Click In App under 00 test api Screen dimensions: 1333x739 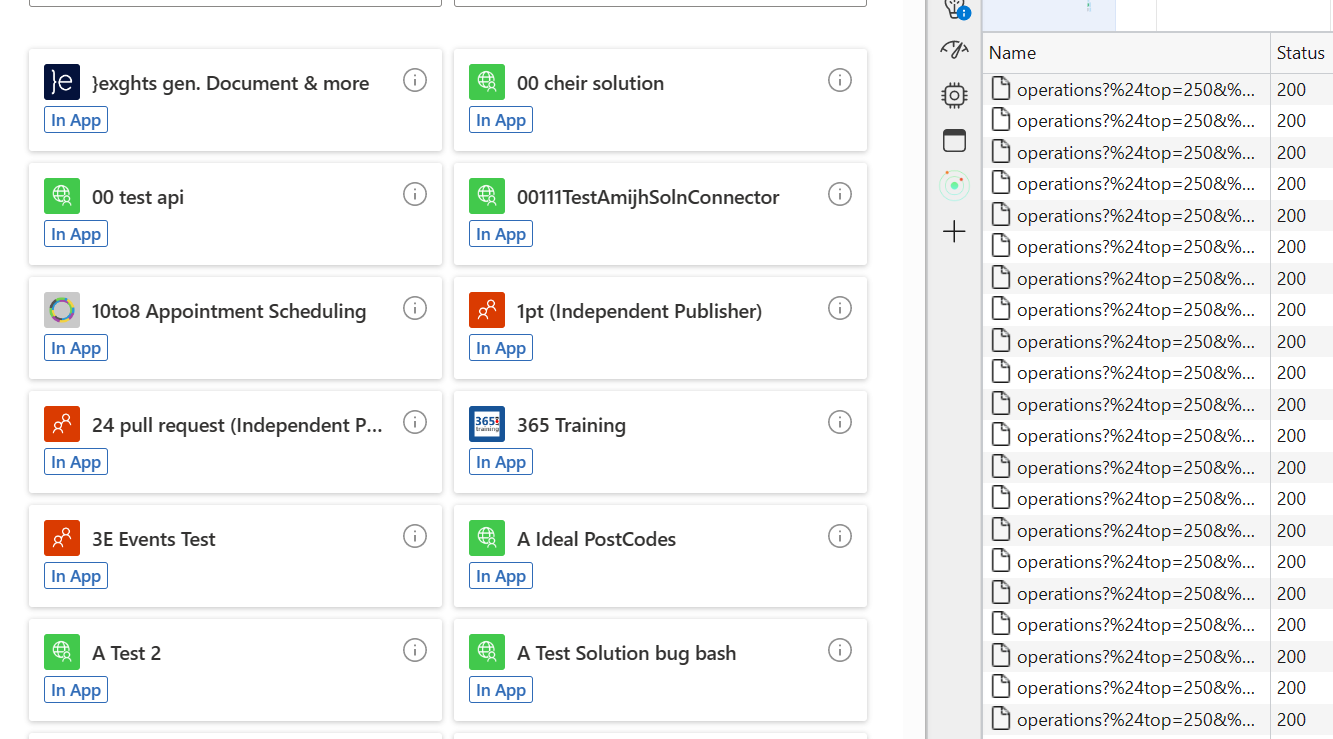pos(75,233)
